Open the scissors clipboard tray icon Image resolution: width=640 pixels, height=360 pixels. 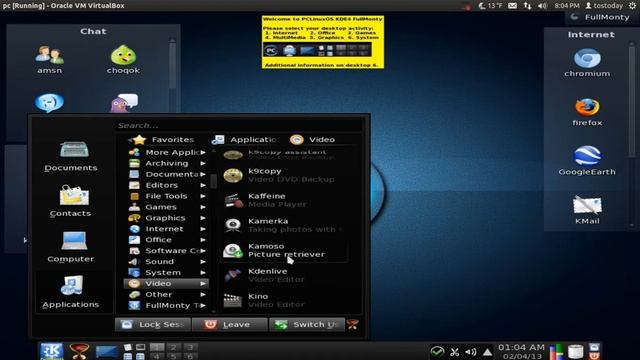(454, 352)
